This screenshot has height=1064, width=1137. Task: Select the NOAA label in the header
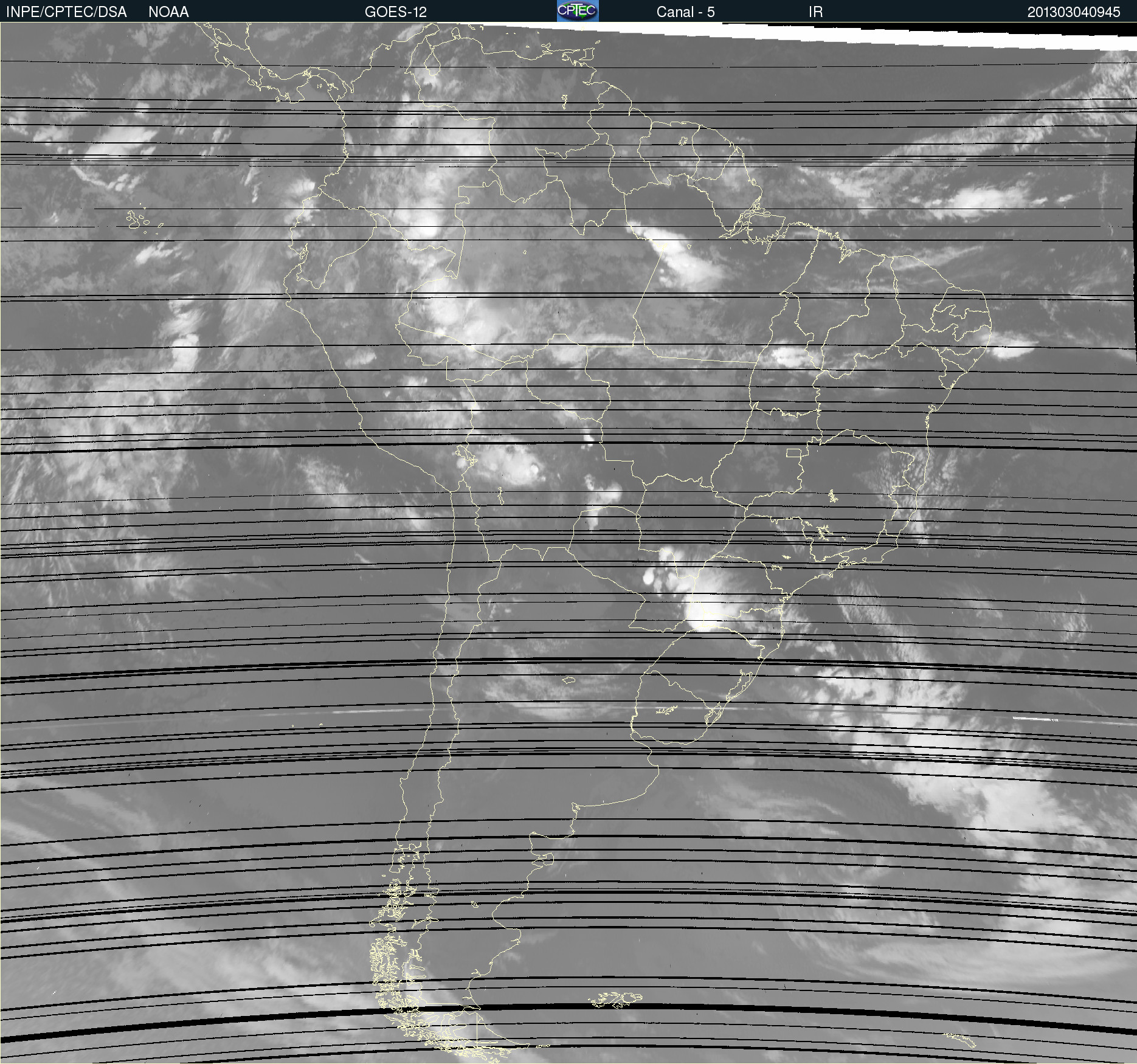pyautogui.click(x=168, y=12)
